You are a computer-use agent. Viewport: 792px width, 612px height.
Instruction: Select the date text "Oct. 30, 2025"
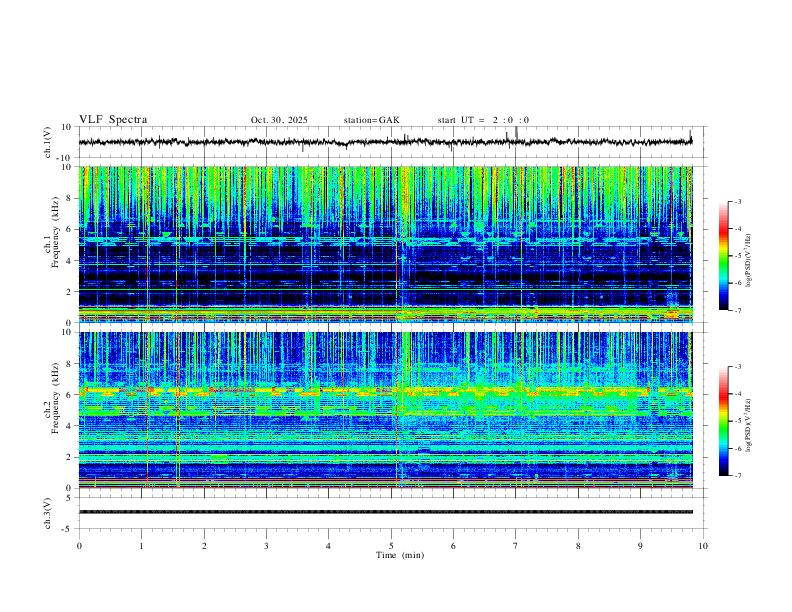click(x=279, y=120)
